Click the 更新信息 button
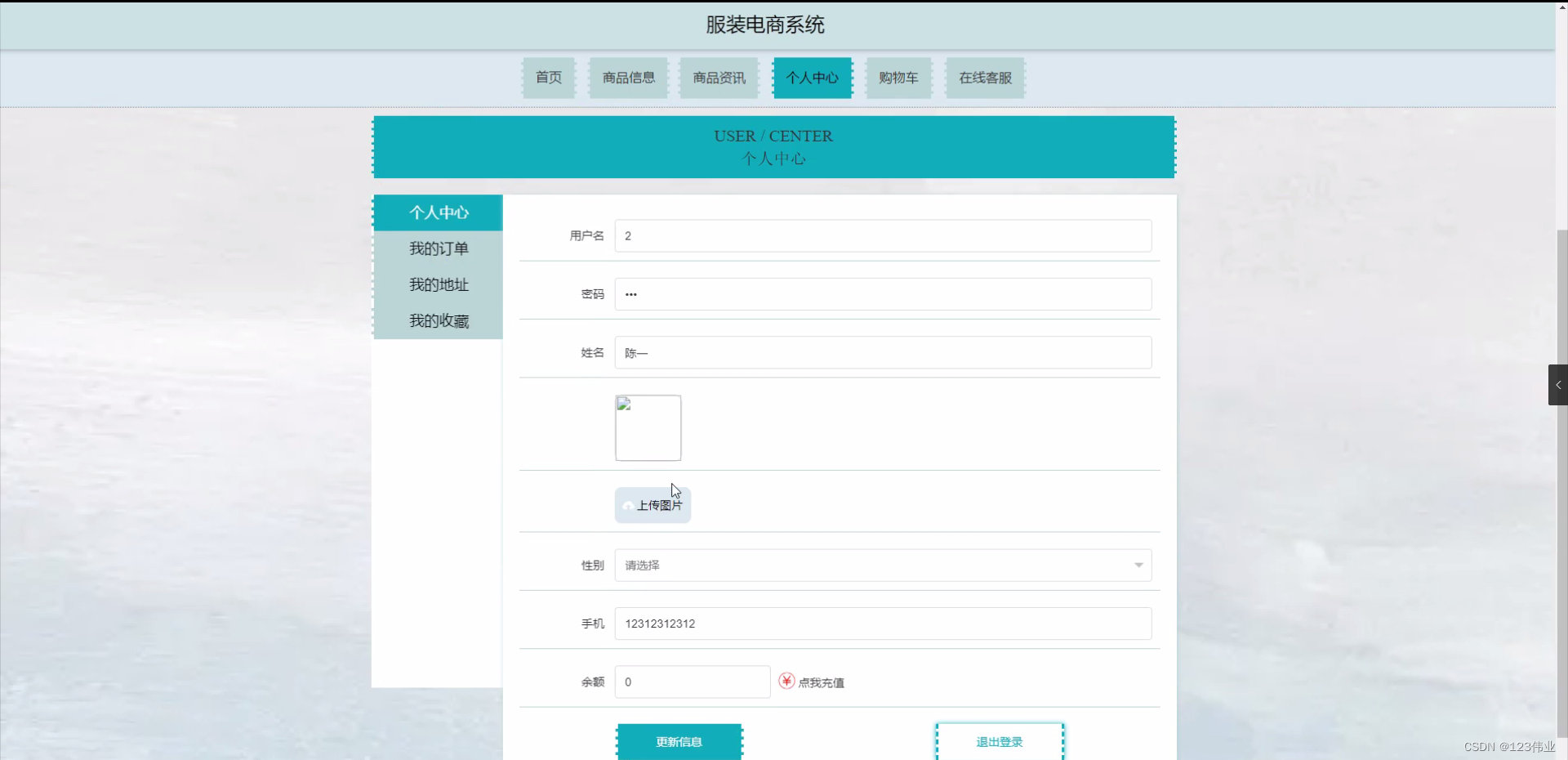This screenshot has height=760, width=1568. tap(679, 742)
